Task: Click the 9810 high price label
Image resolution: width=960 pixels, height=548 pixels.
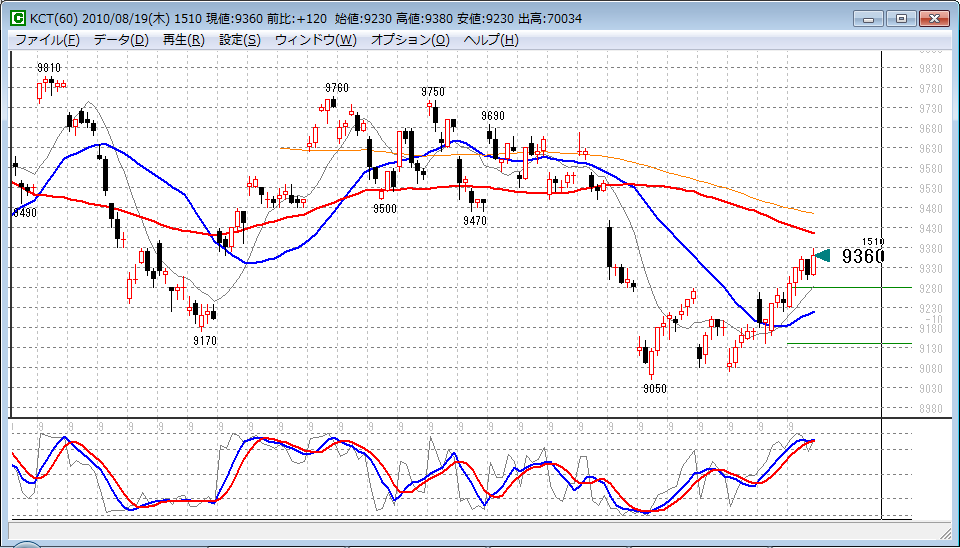Action: tap(49, 68)
